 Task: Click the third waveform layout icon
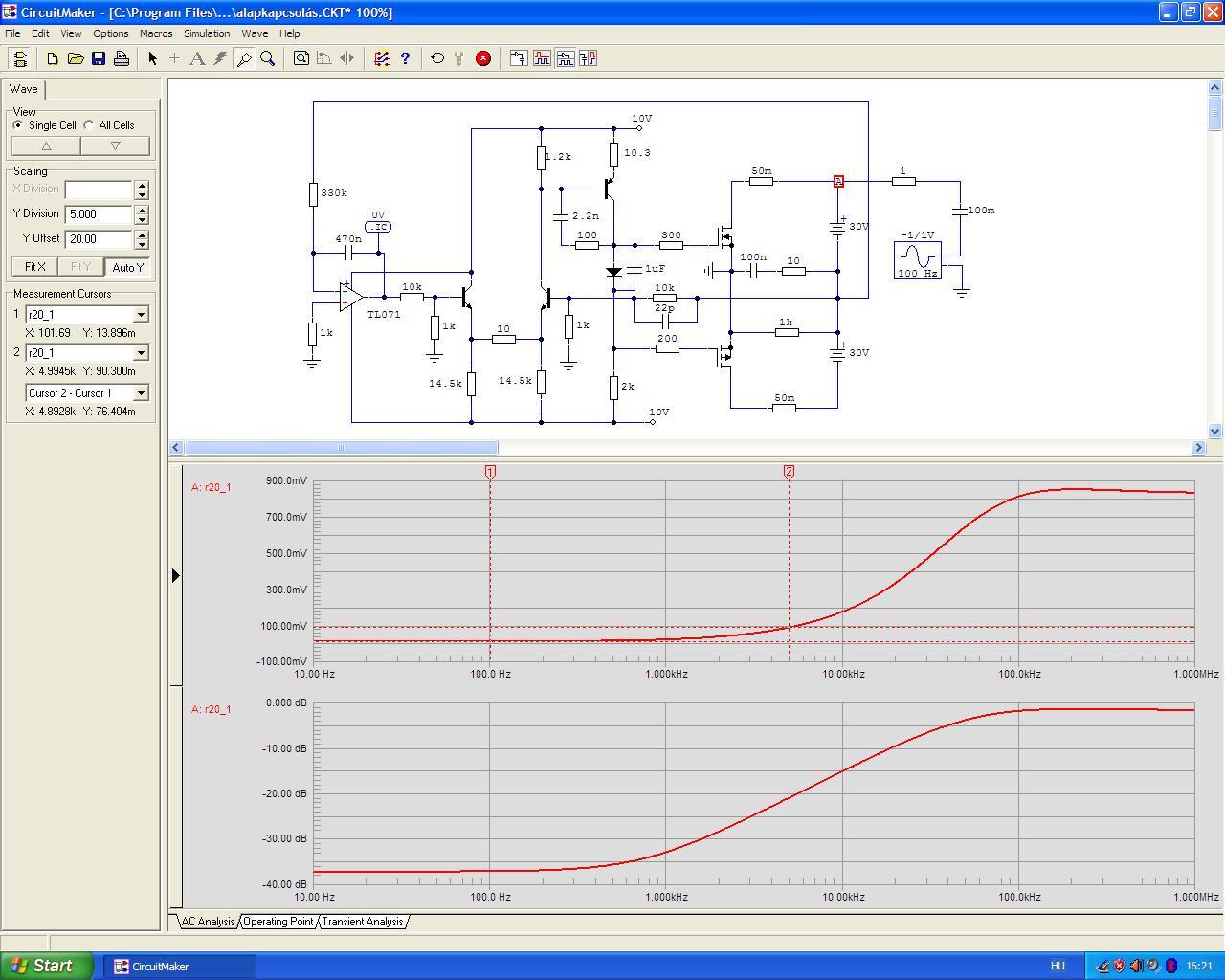click(x=565, y=58)
